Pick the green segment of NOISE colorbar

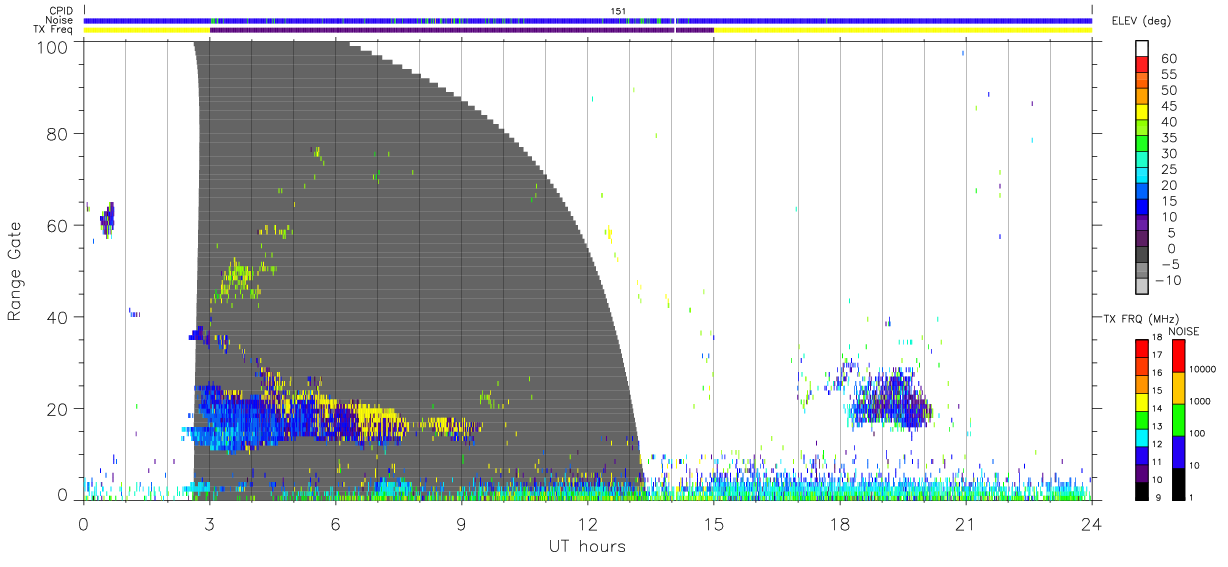coord(1178,418)
